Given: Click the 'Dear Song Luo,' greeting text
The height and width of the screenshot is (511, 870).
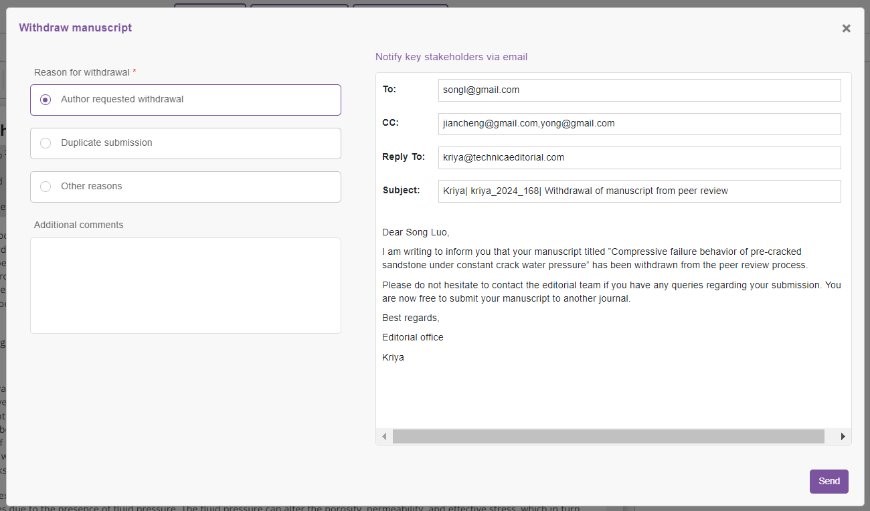Looking at the screenshot, I should tap(416, 232).
